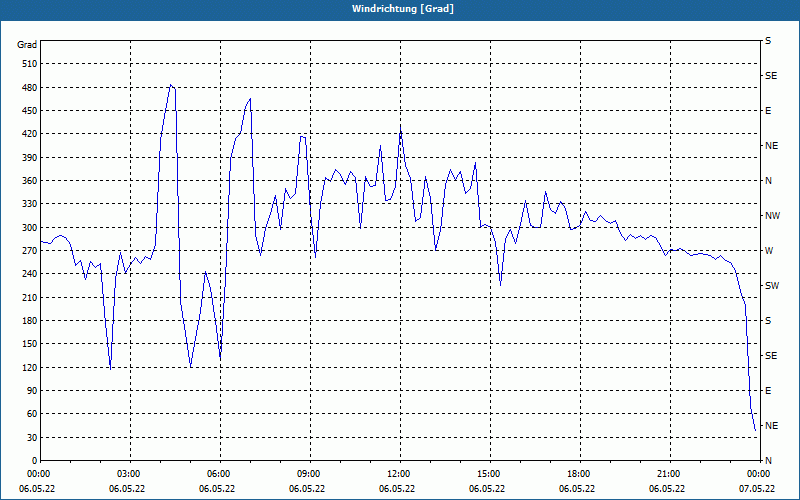Click the "Grad" unit label on the y-axis
Image resolution: width=800 pixels, height=500 pixels.
(27, 45)
